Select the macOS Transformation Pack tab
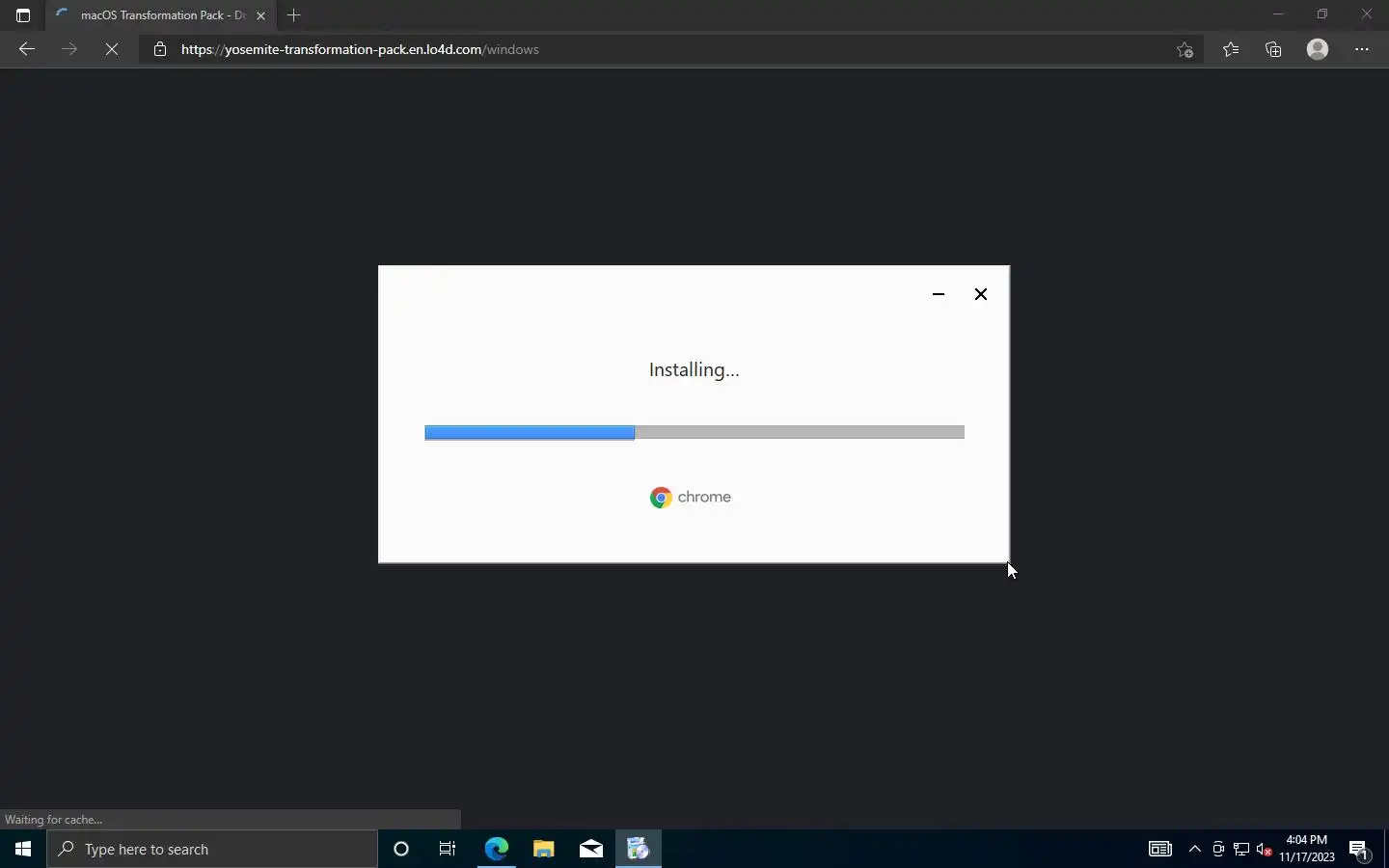 coord(161,15)
